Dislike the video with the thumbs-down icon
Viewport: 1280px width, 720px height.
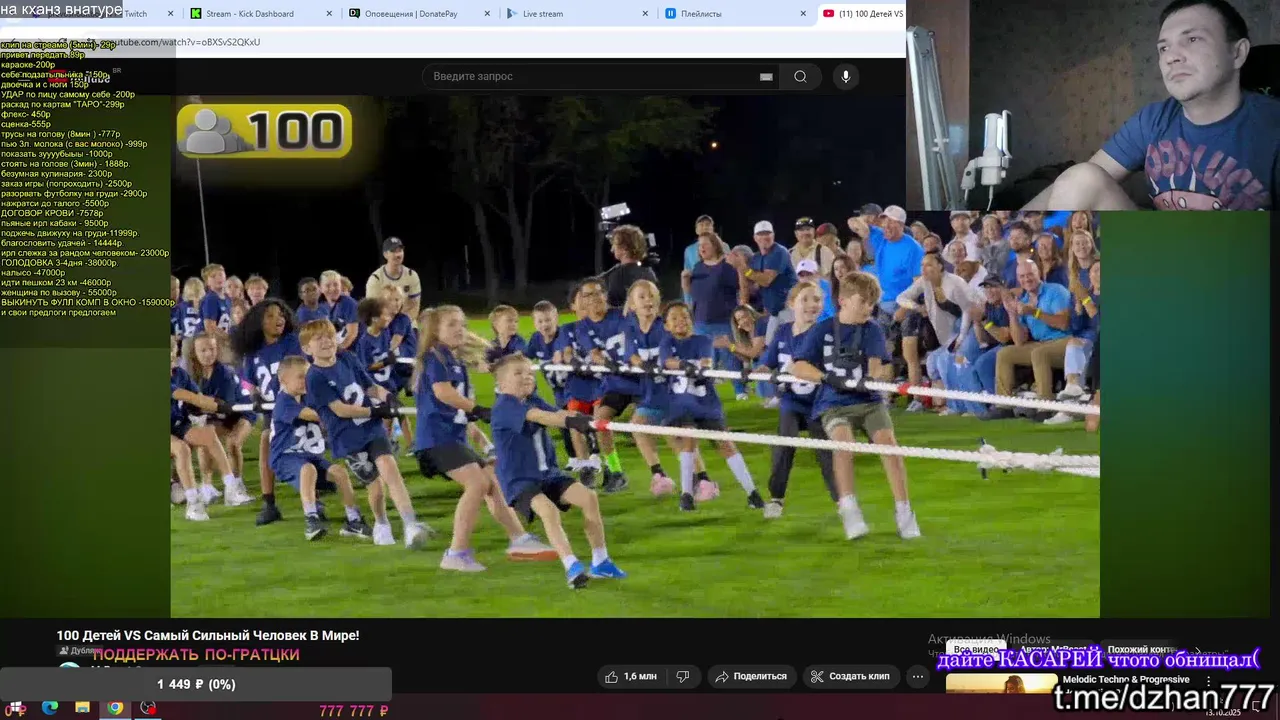pyautogui.click(x=683, y=677)
